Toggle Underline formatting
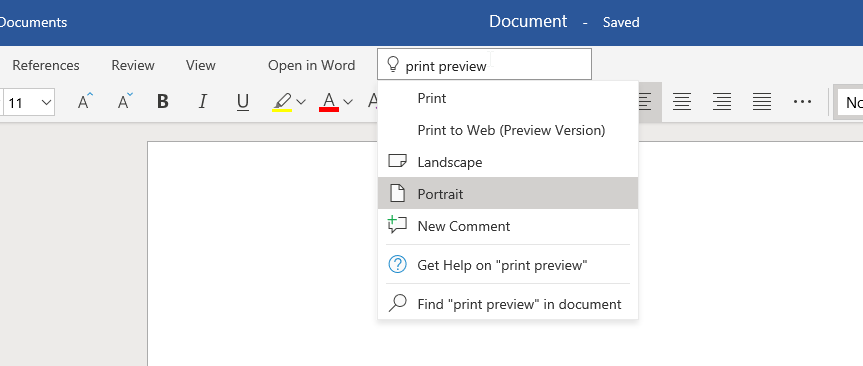This screenshot has width=863, height=366. [x=243, y=102]
